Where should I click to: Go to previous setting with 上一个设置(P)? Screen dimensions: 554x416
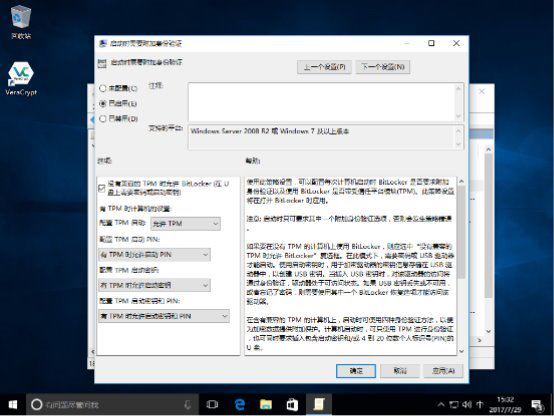tap(324, 67)
